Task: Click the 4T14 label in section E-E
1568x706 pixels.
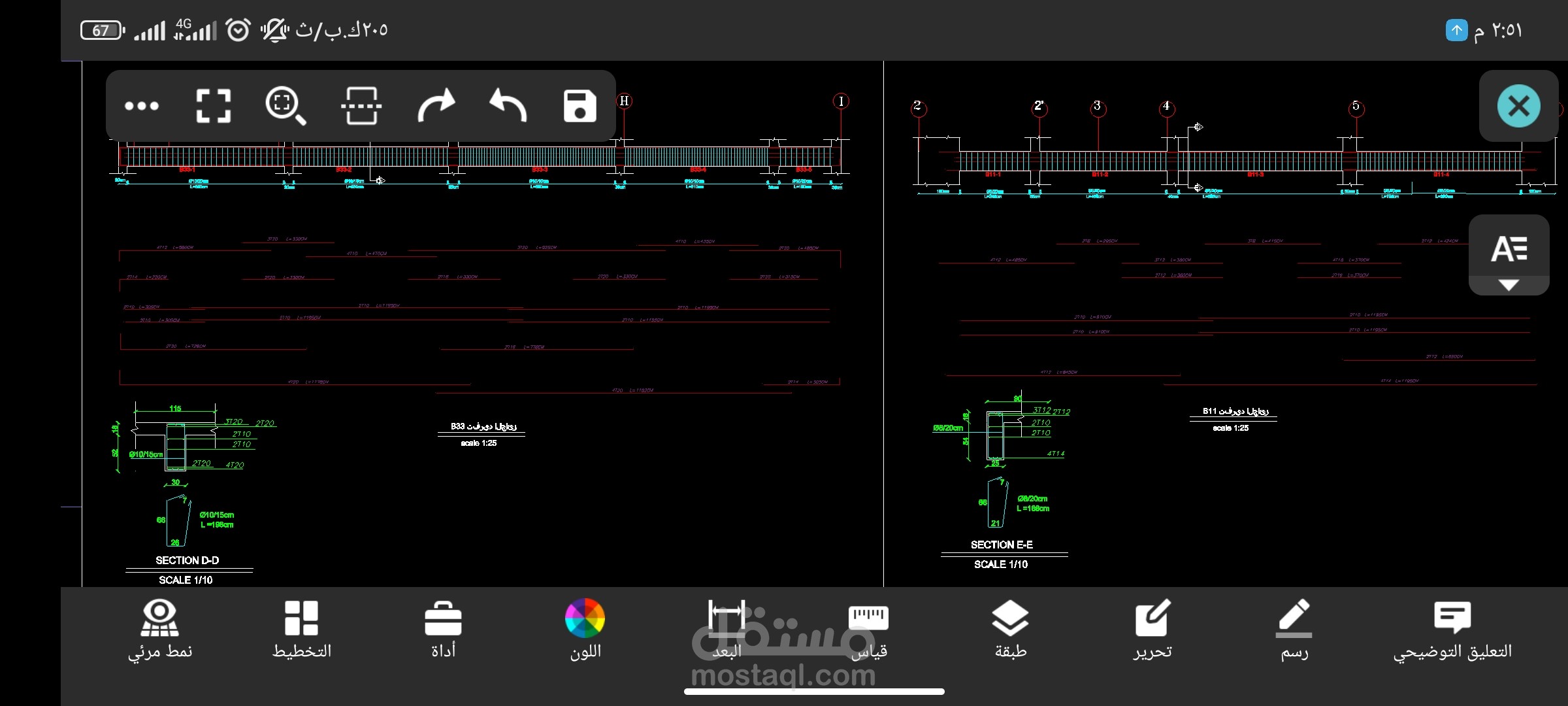Action: point(1056,453)
